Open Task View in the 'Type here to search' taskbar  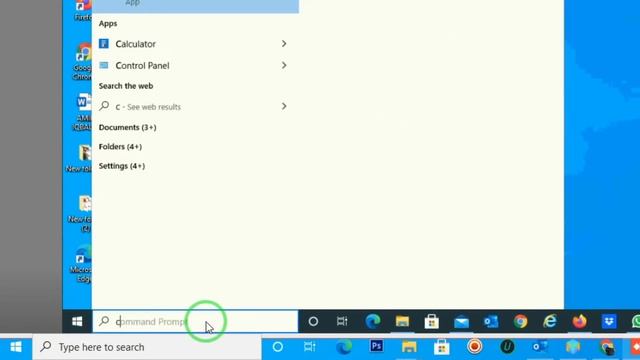(310, 347)
